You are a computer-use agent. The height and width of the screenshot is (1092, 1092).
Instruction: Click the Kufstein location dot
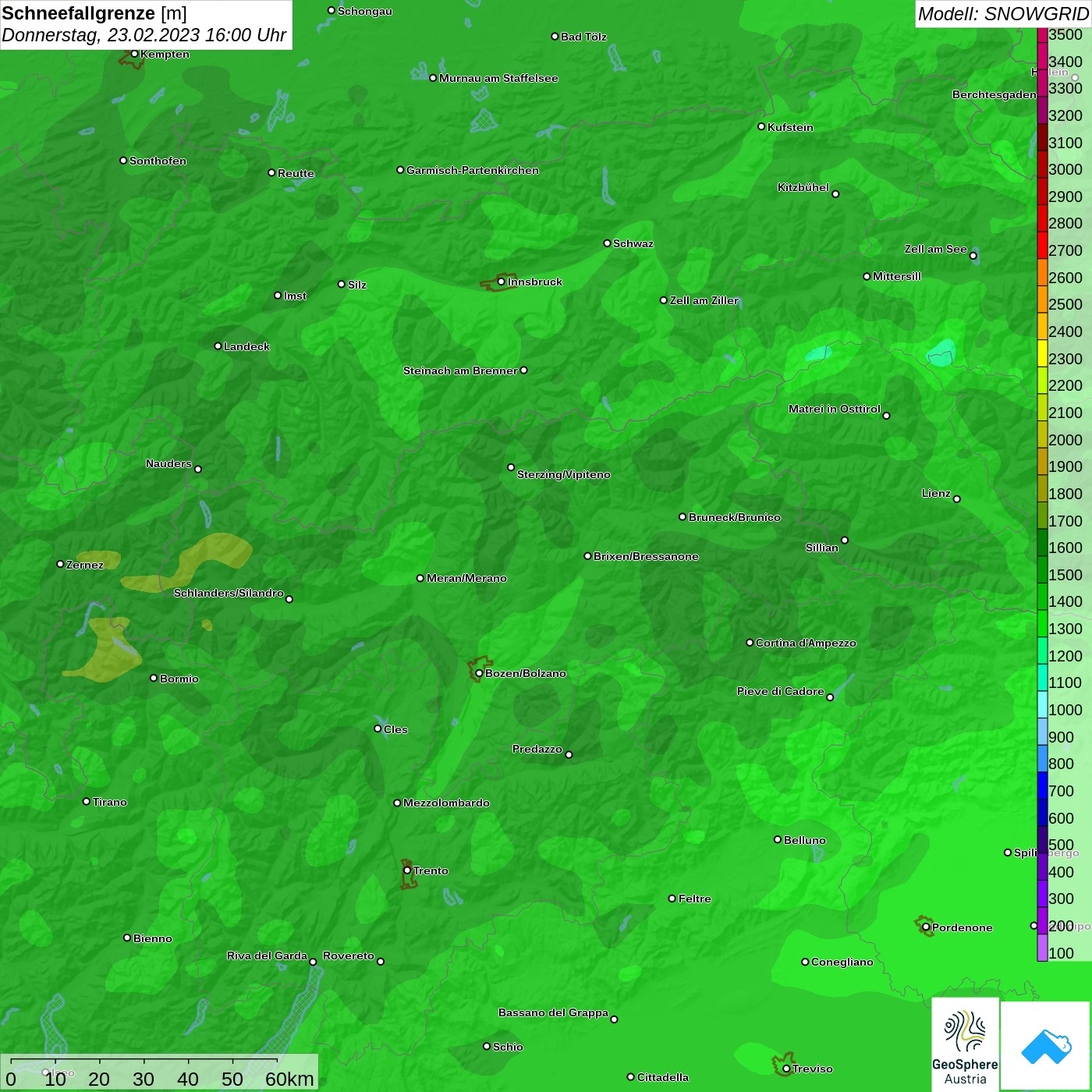pos(761,126)
